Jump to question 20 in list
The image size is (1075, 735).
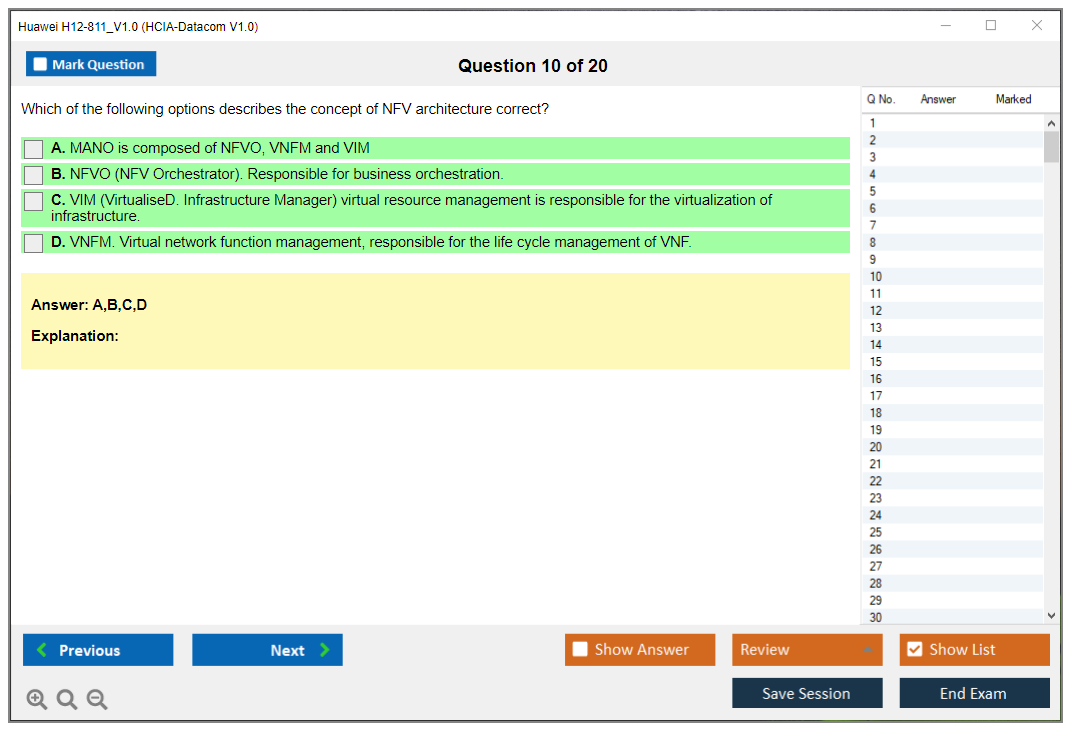point(876,447)
